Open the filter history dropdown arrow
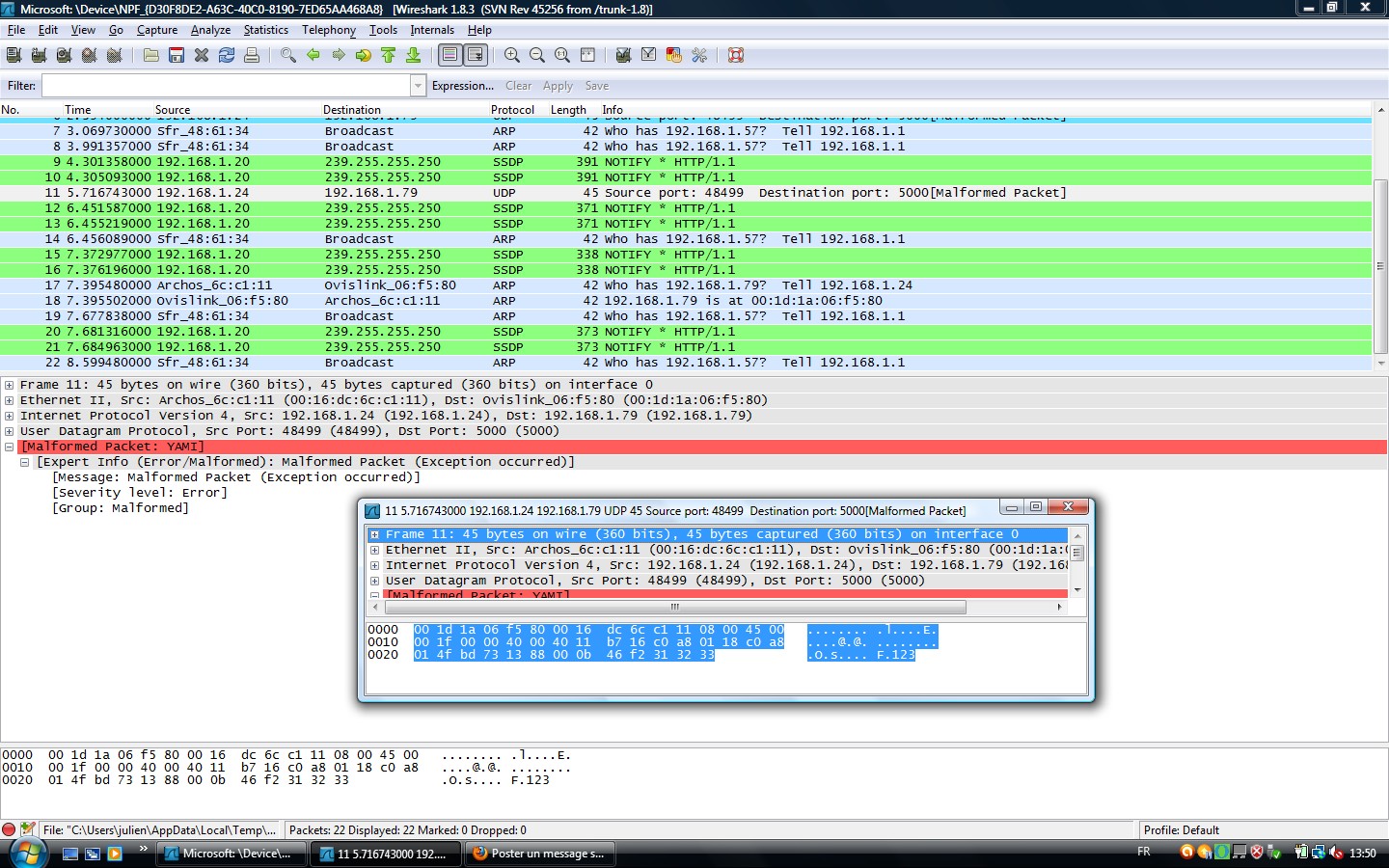 (x=418, y=86)
